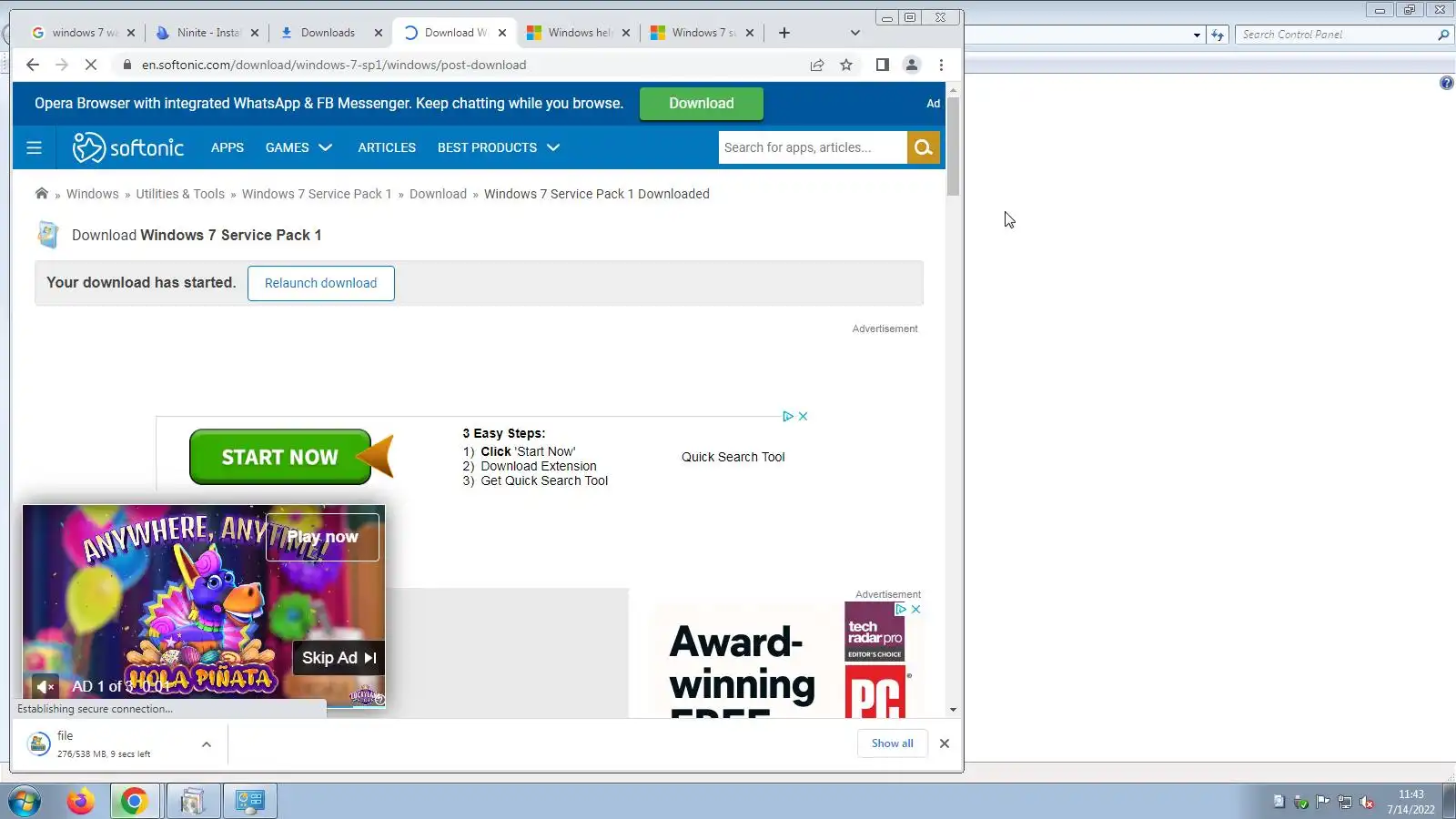Expand the BEST PRODUCTS dropdown
Image resolution: width=1456 pixels, height=819 pixels.
(x=499, y=147)
